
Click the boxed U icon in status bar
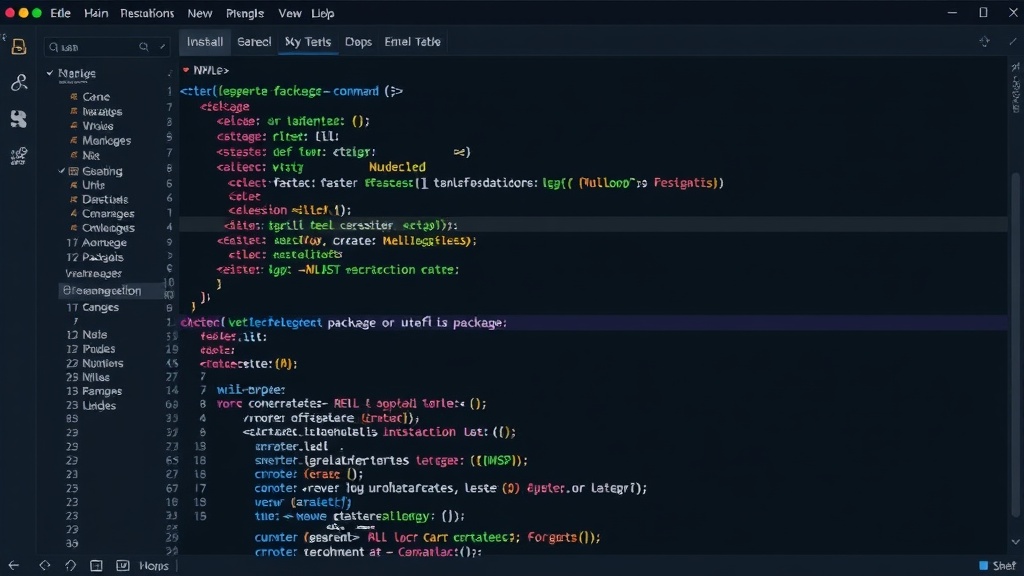tap(122, 566)
